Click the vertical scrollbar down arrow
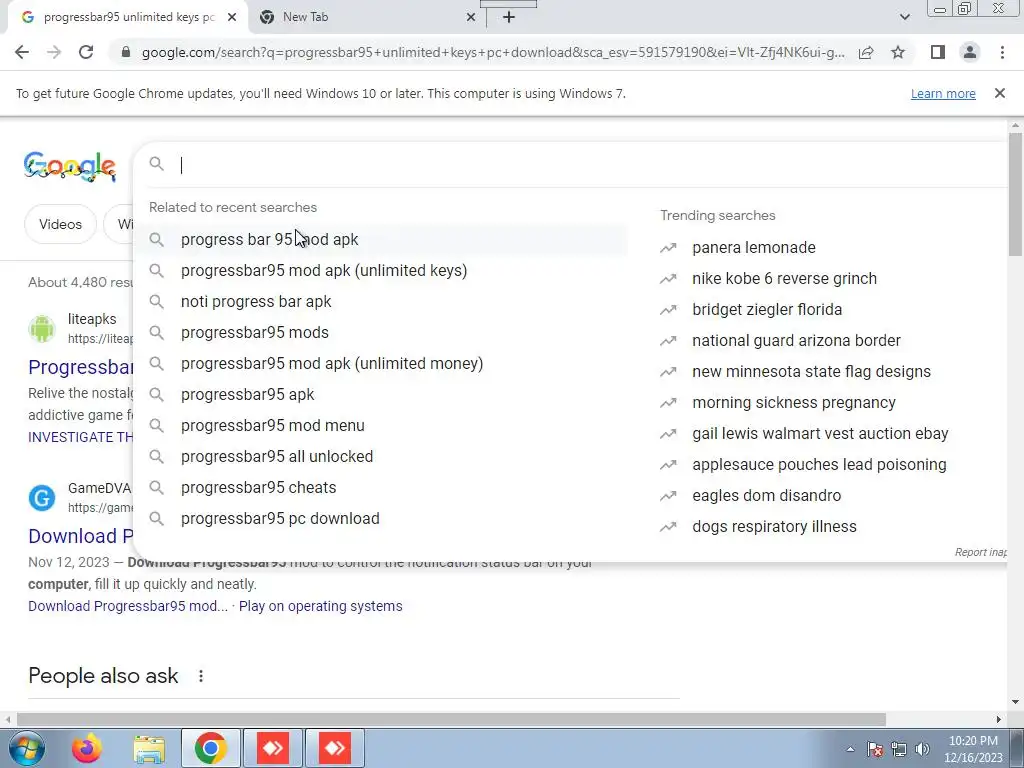This screenshot has width=1024, height=768. tap(1015, 702)
